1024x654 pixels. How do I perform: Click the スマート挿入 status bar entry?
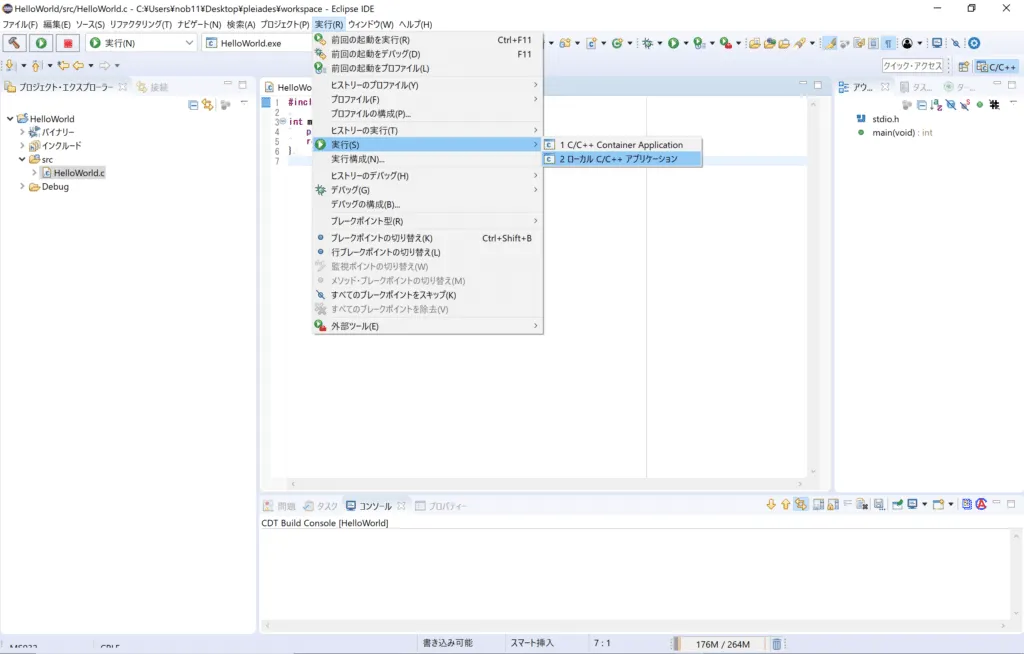tap(532, 643)
